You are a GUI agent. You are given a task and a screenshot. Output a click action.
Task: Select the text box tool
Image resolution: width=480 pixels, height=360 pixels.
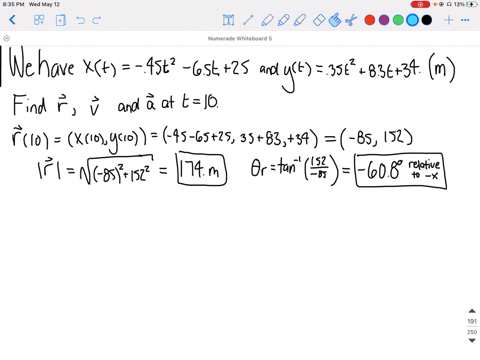click(x=228, y=20)
